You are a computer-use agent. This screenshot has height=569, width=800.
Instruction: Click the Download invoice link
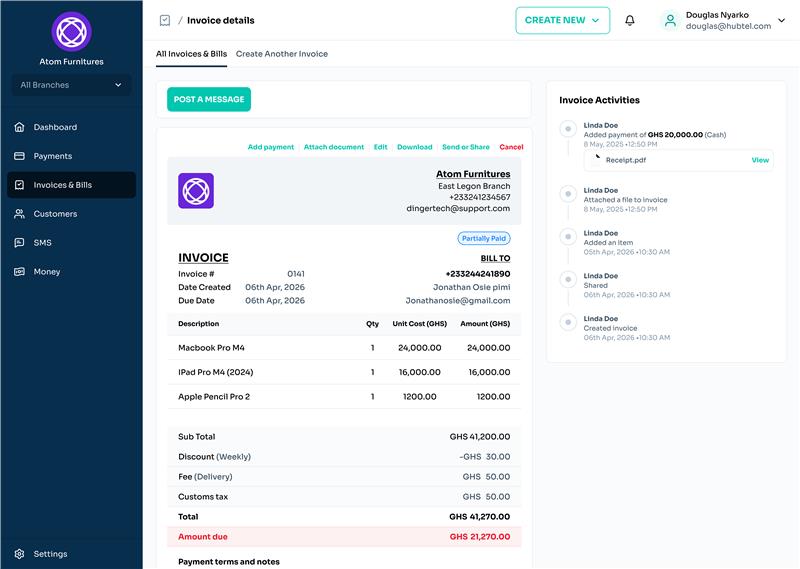click(414, 147)
